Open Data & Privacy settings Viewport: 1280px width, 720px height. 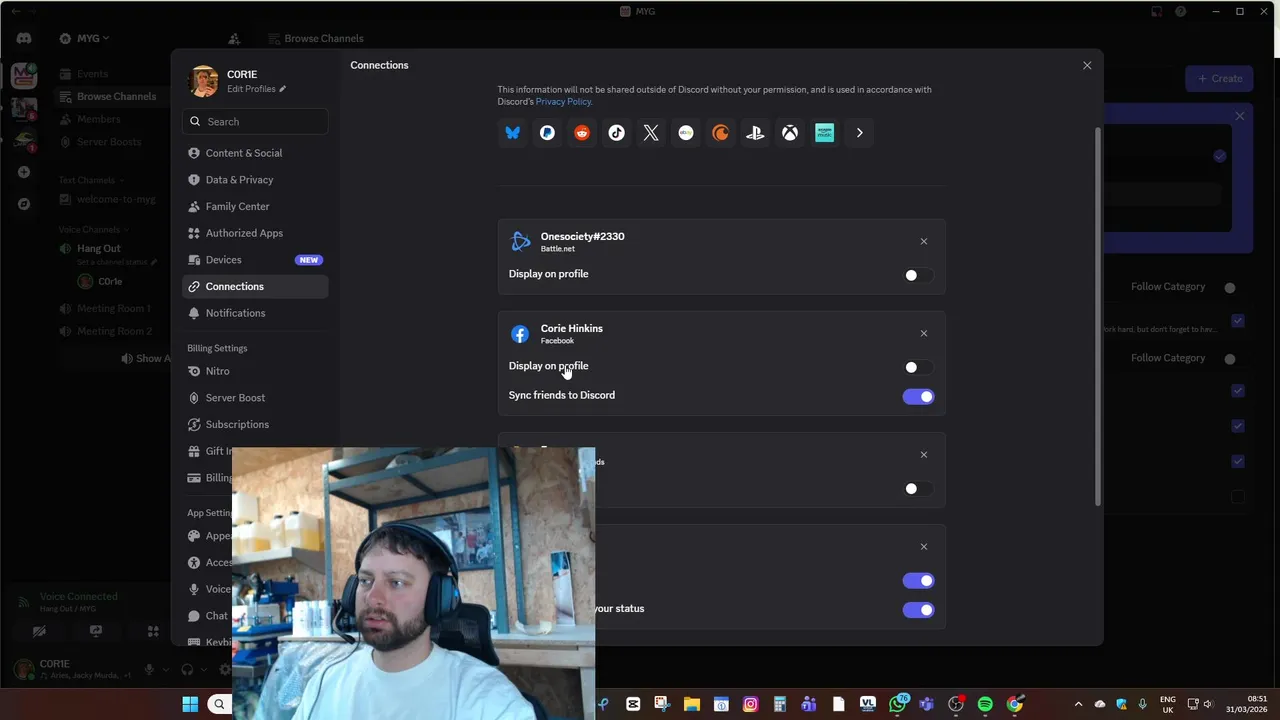(255, 180)
